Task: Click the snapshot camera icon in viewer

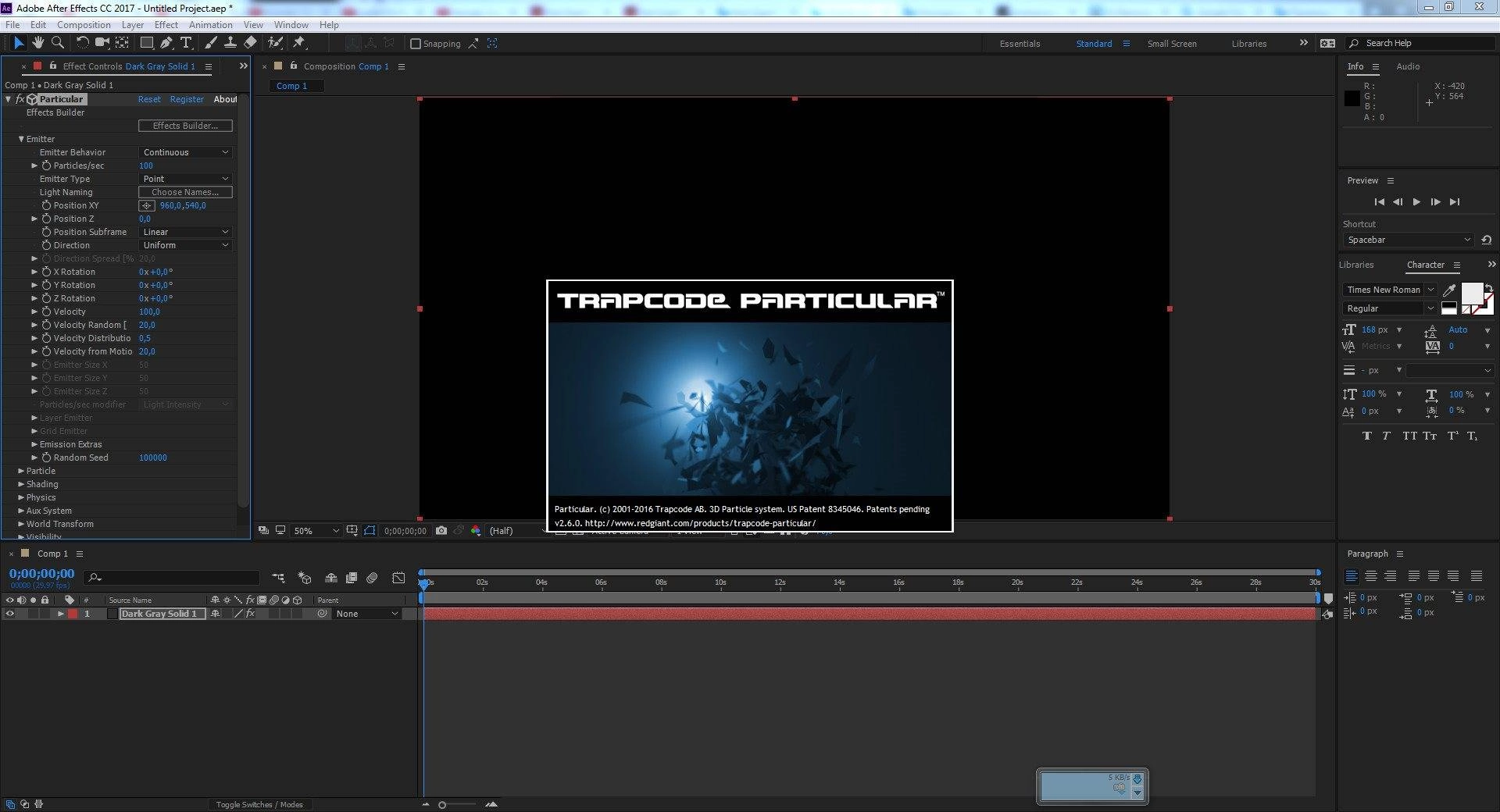Action: click(x=441, y=531)
